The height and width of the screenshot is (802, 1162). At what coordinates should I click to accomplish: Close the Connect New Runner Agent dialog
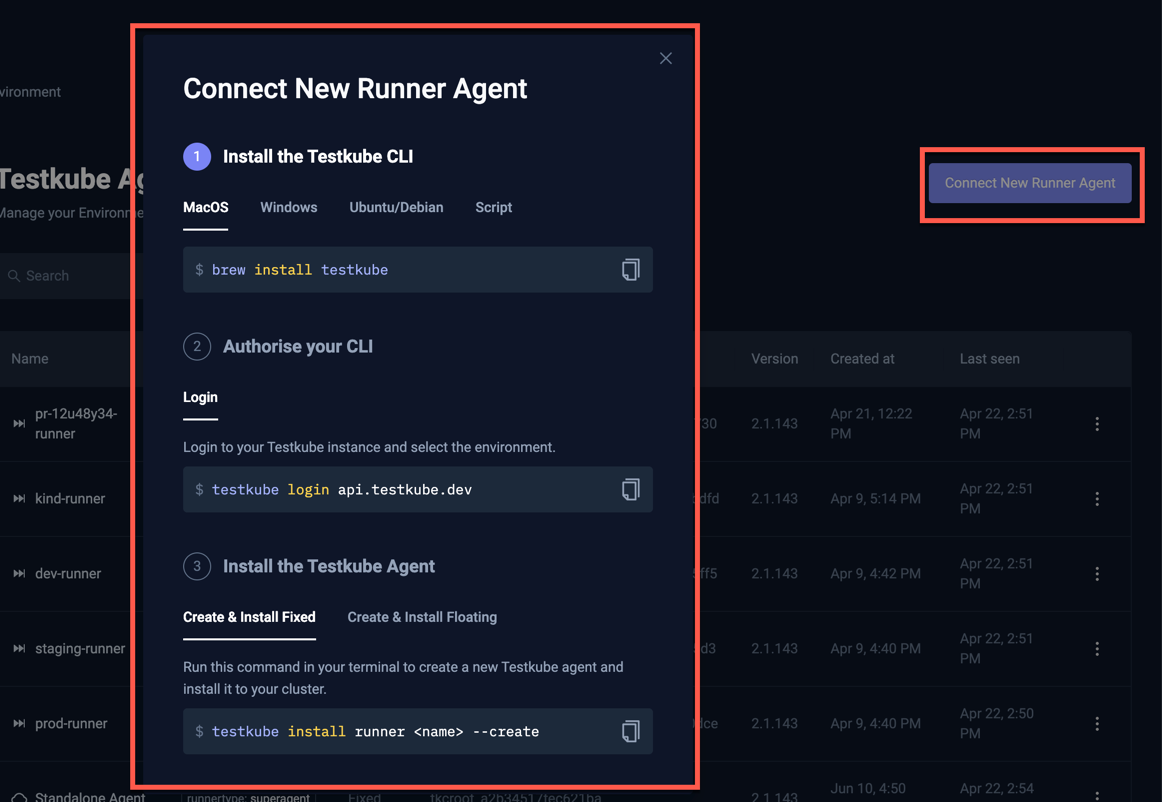[x=666, y=58]
